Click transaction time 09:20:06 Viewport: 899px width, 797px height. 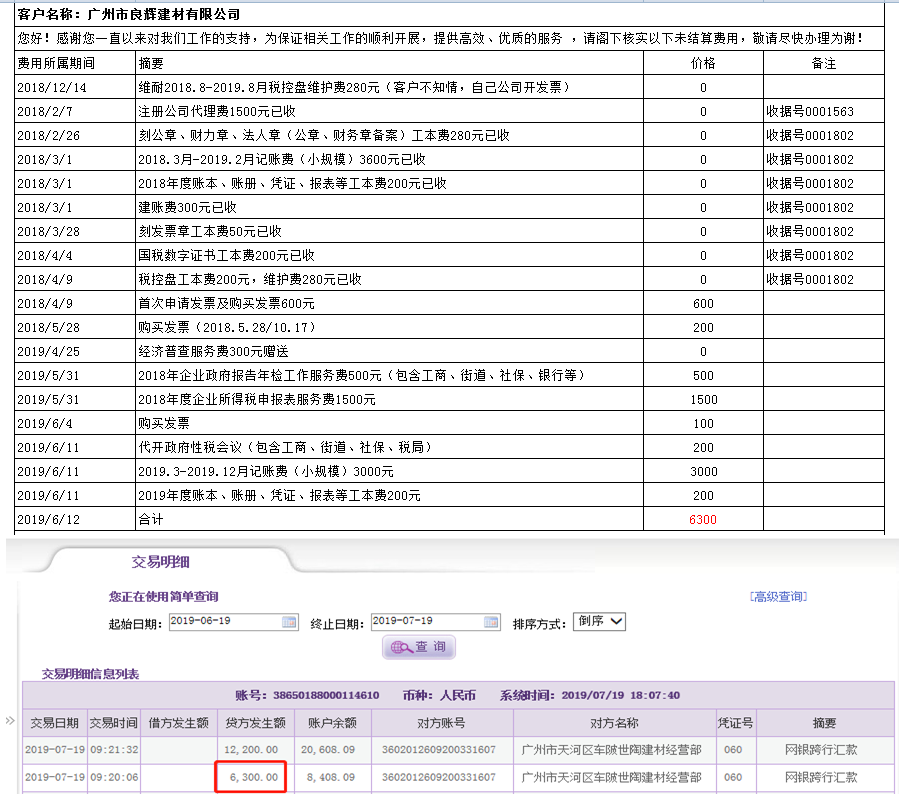point(114,778)
